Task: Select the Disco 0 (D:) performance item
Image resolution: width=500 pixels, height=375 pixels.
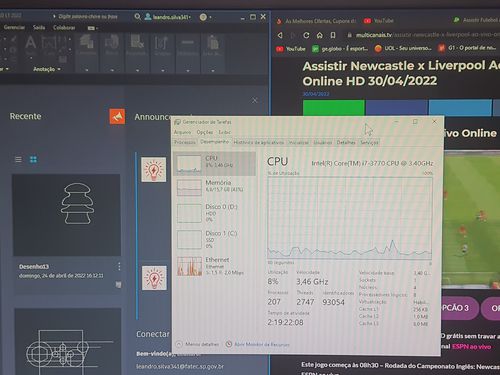Action: coord(215,213)
